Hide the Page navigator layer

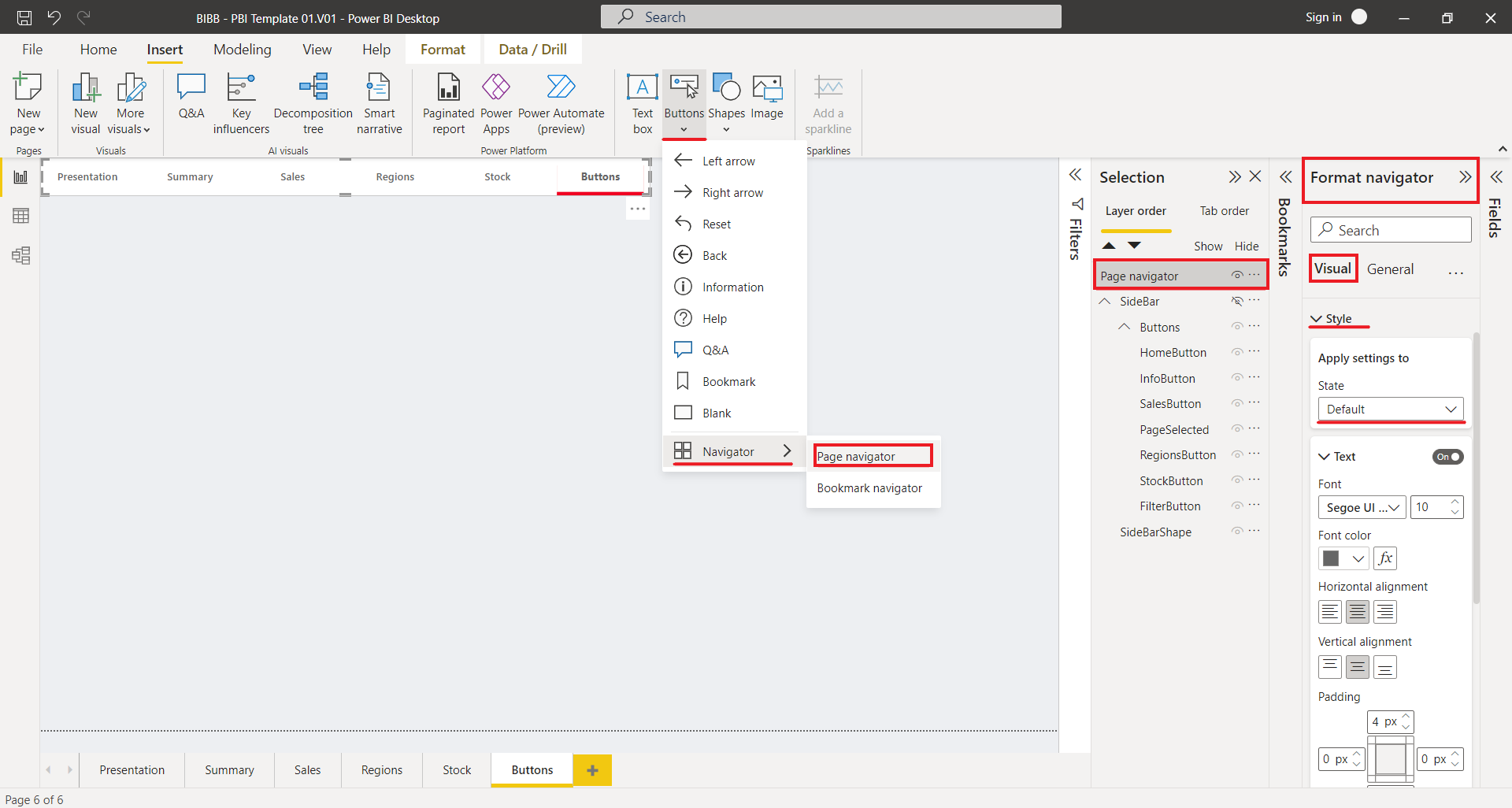coord(1236,274)
